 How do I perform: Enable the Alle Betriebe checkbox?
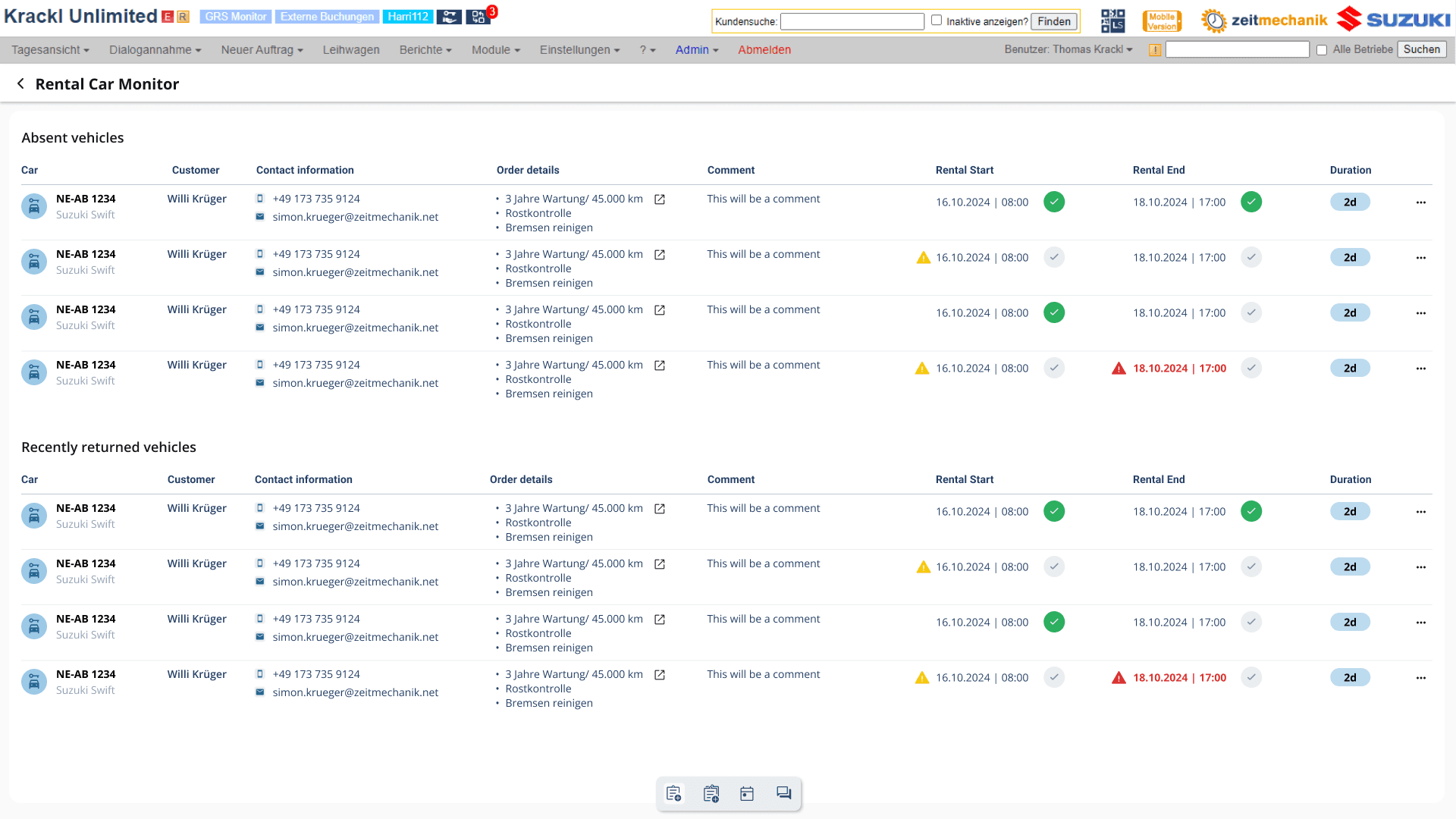[x=1322, y=50]
